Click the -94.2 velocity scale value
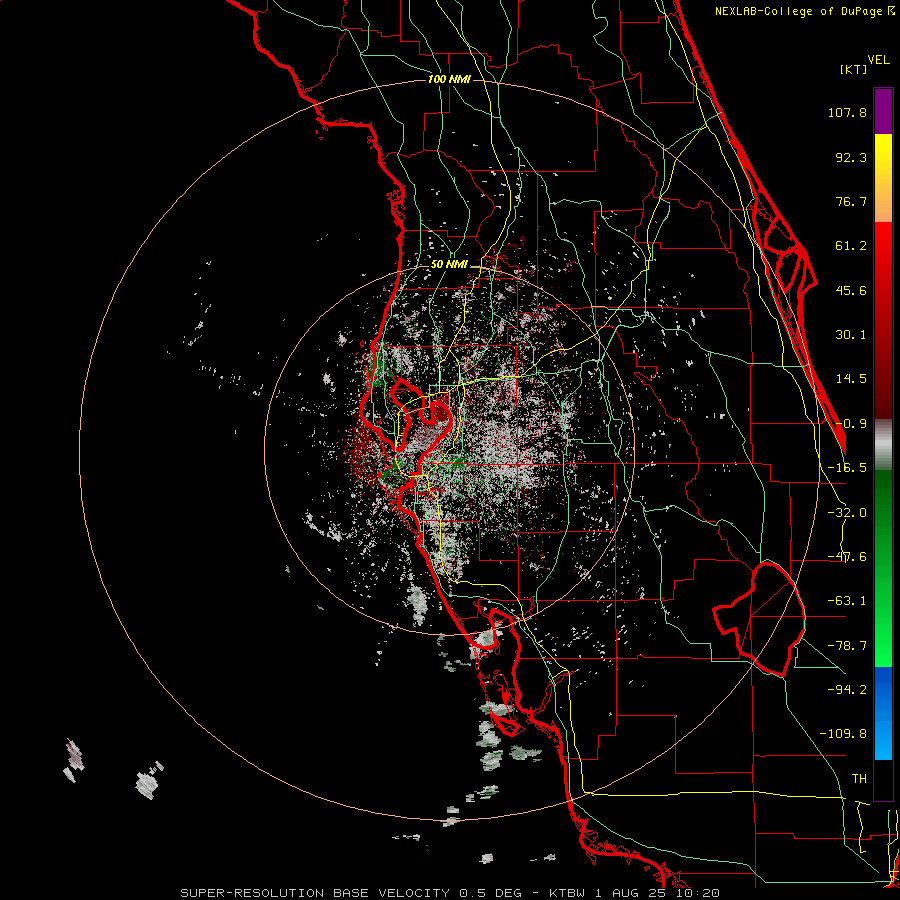900x900 pixels. coord(847,689)
